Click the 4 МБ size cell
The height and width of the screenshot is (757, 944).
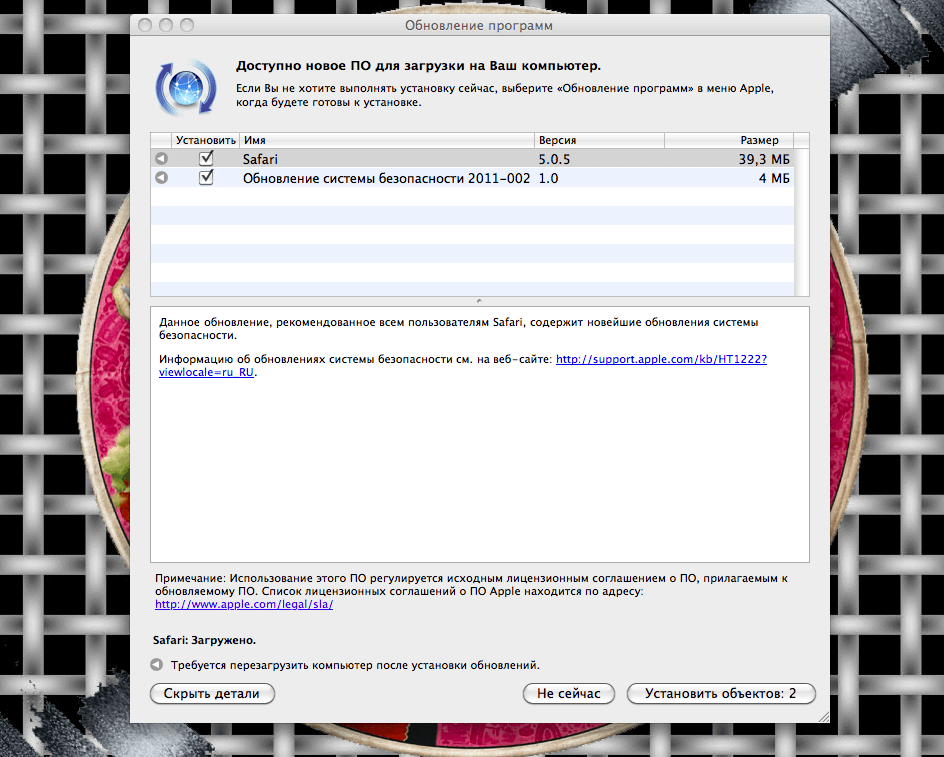(x=774, y=178)
